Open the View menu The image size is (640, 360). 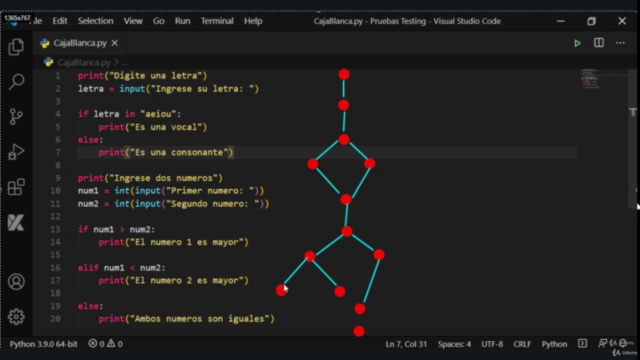133,21
